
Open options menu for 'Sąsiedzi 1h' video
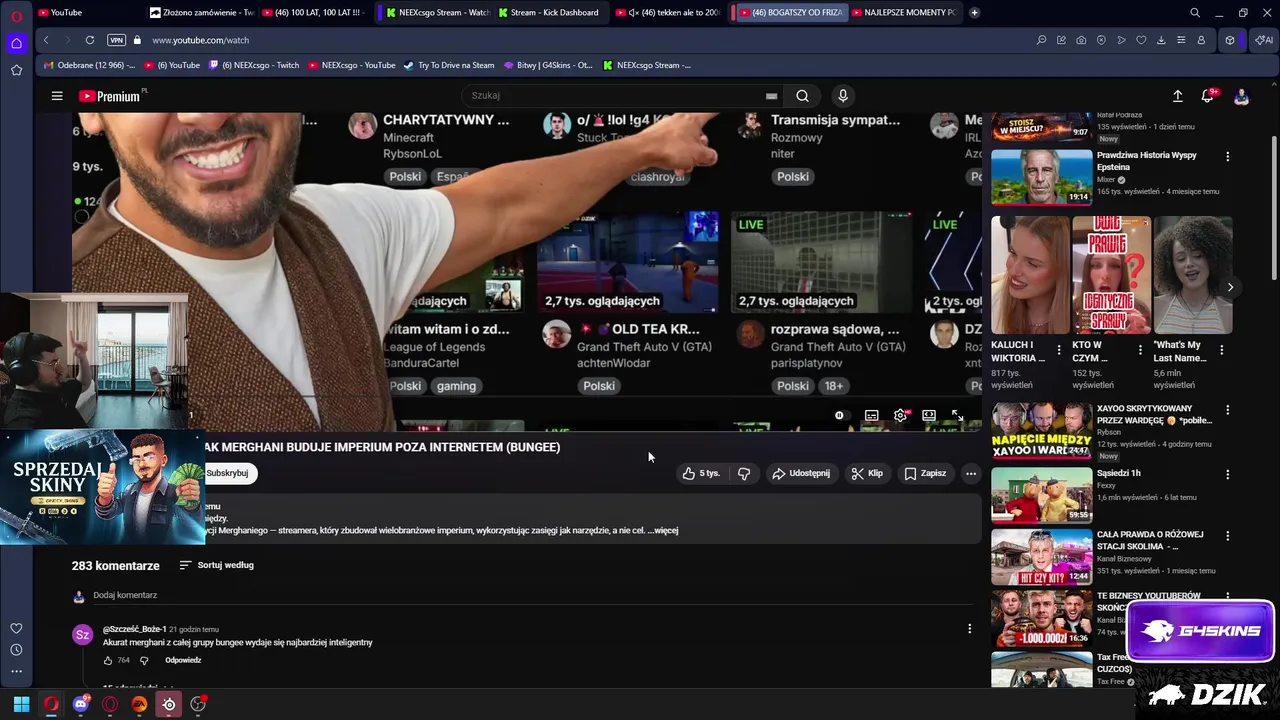tap(1227, 474)
